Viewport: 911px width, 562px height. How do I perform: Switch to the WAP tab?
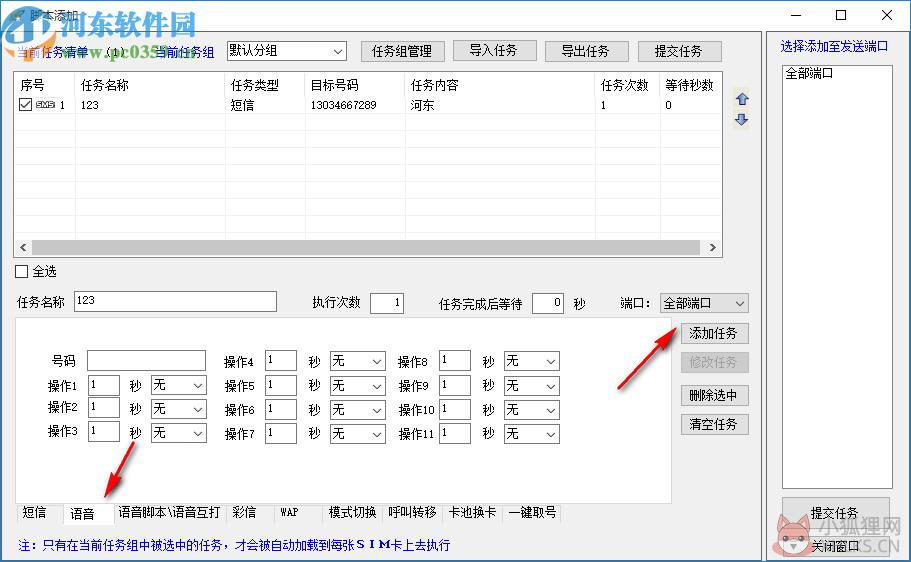click(x=289, y=513)
